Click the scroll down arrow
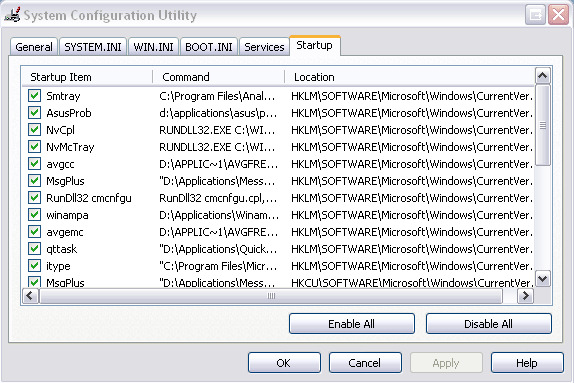574x383 pixels. pos(543,279)
